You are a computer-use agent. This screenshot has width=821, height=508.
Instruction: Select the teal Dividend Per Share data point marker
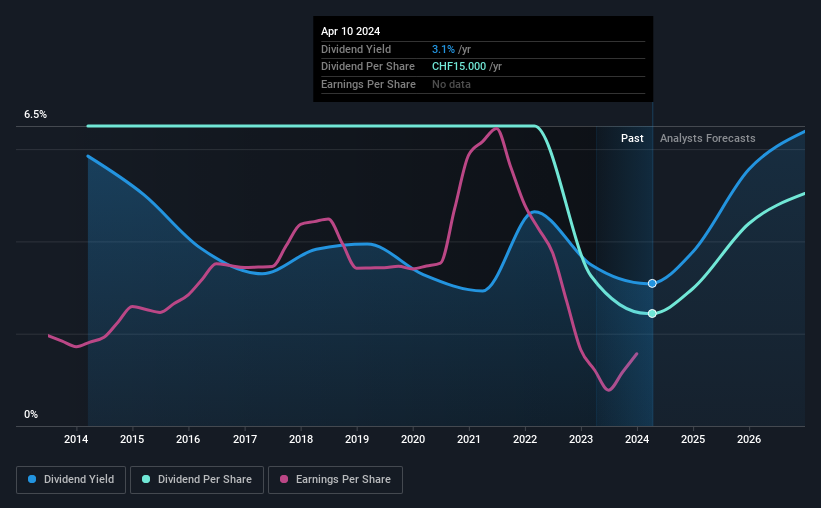652,313
